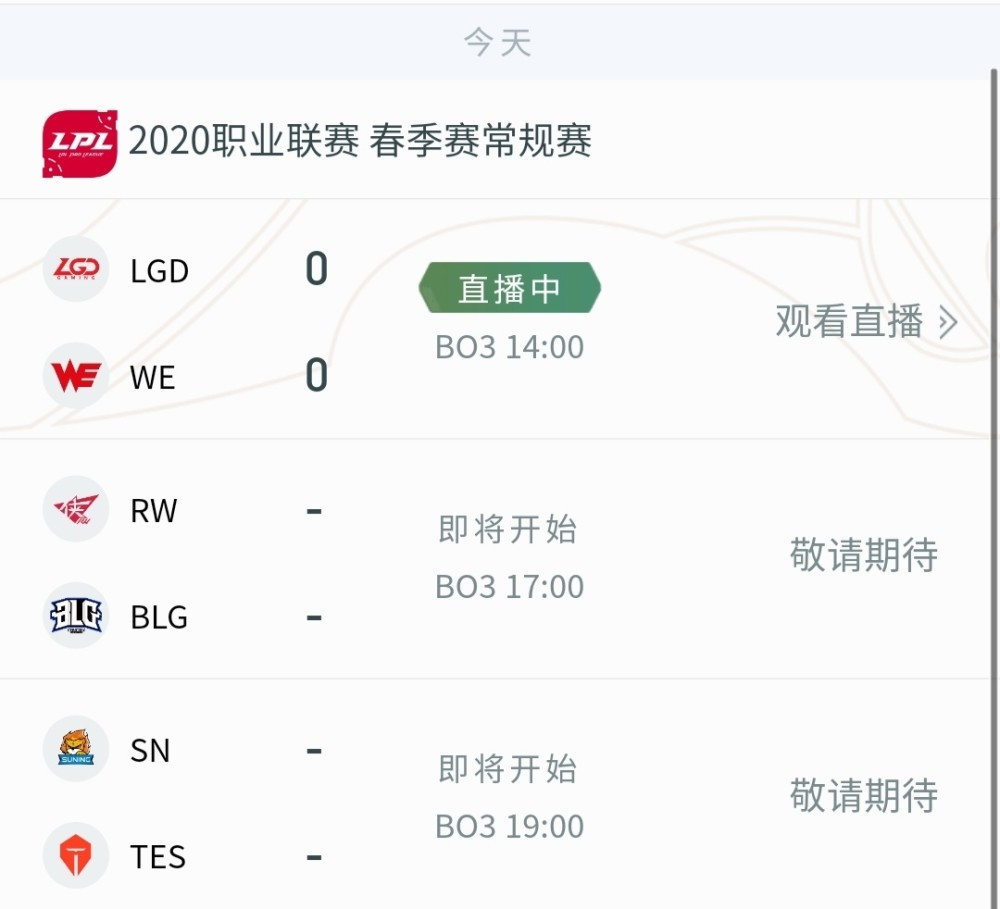Open the LGD team logo
This screenshot has width=1000, height=909.
pyautogui.click(x=76, y=269)
